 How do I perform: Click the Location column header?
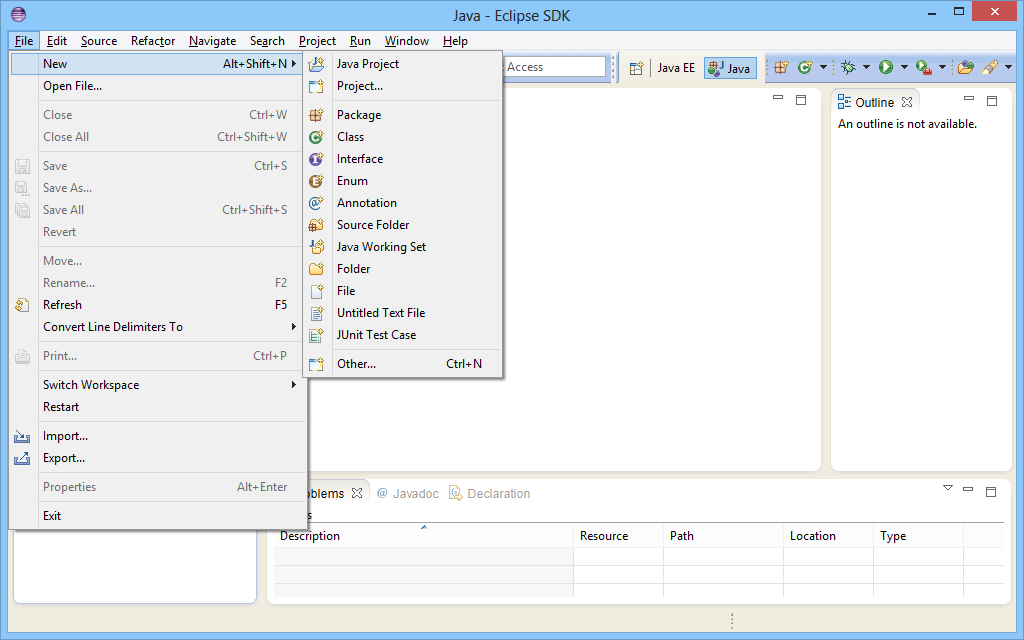click(828, 536)
